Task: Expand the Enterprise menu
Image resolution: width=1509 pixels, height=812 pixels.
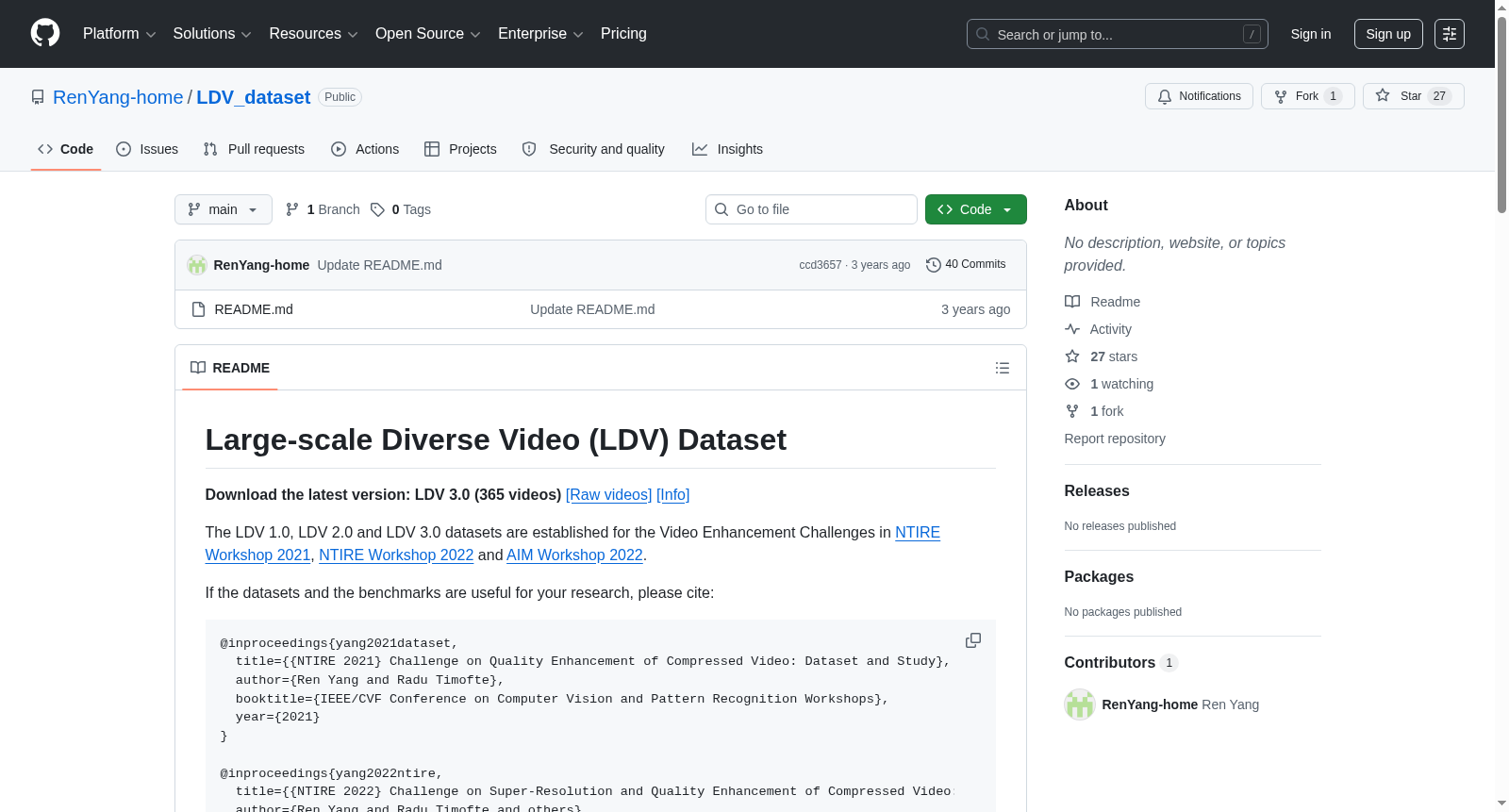Action: (540, 34)
